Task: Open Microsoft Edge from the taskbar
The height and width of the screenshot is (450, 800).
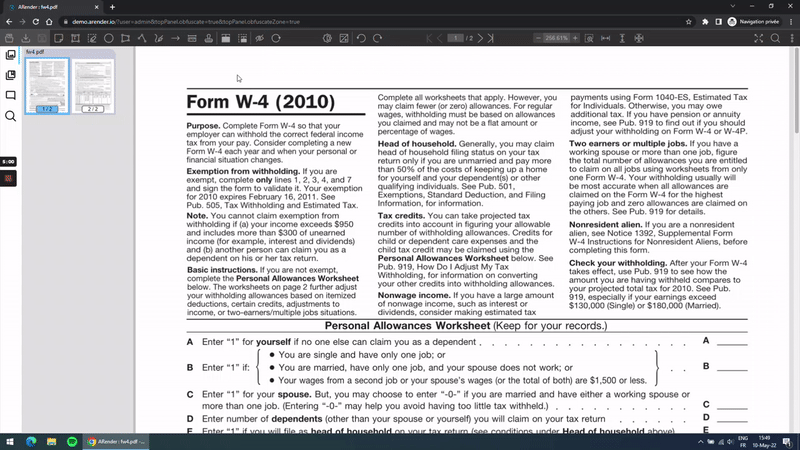Action: pos(31,442)
